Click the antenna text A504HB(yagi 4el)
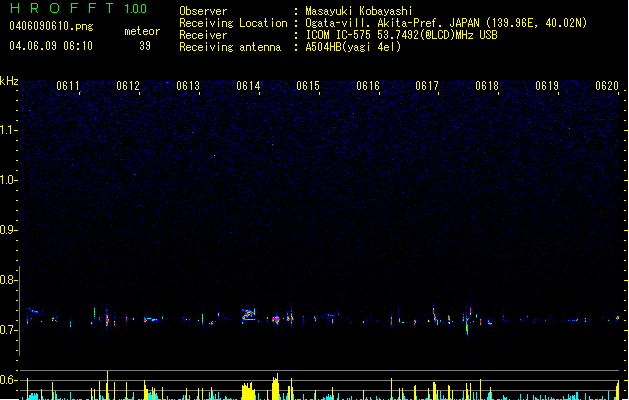Image resolution: width=629 pixels, height=400 pixels. 353,47
